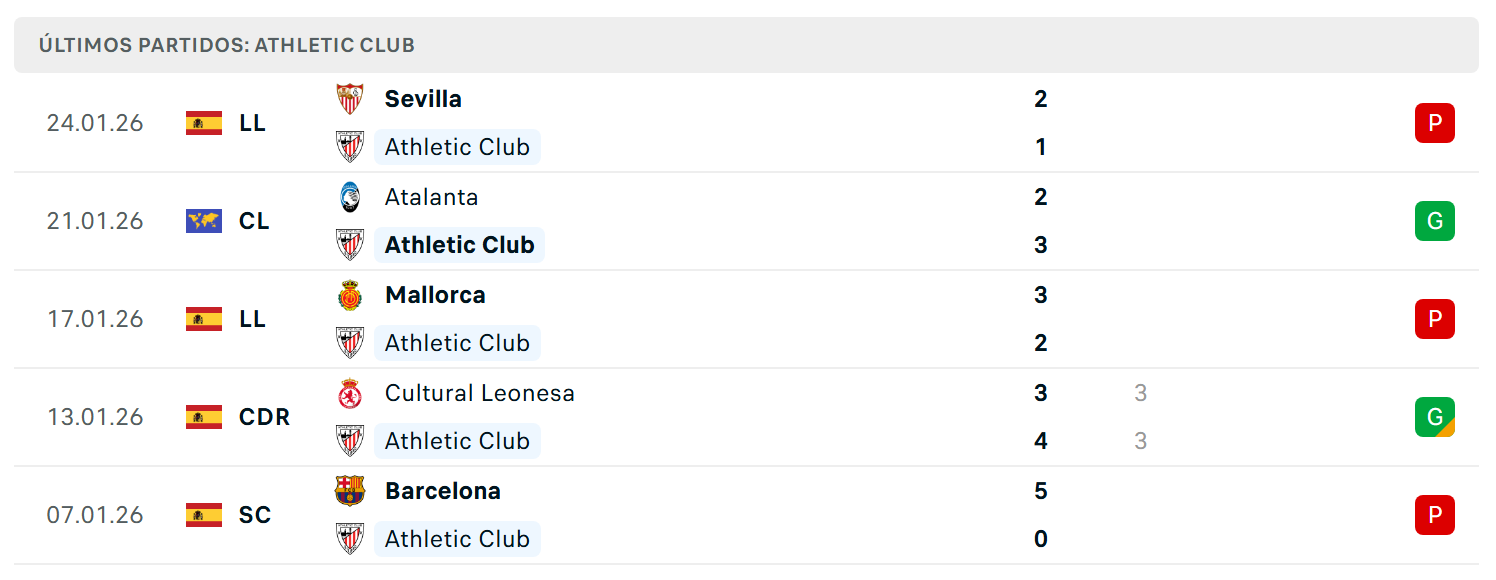
Task: Click the Atalanta club crest
Action: [x=350, y=197]
